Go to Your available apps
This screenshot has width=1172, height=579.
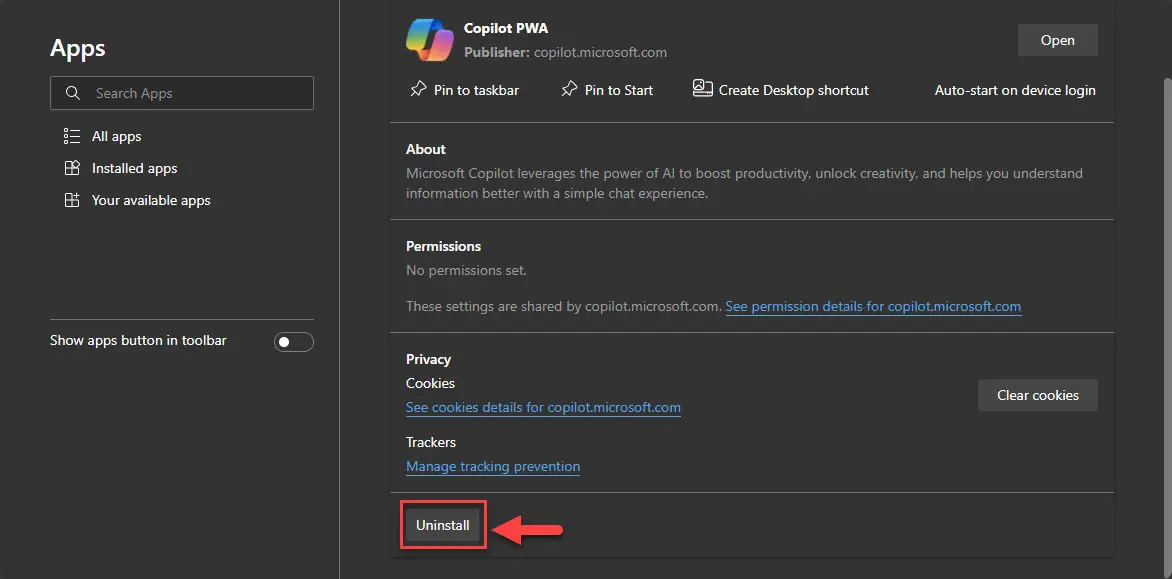click(151, 200)
